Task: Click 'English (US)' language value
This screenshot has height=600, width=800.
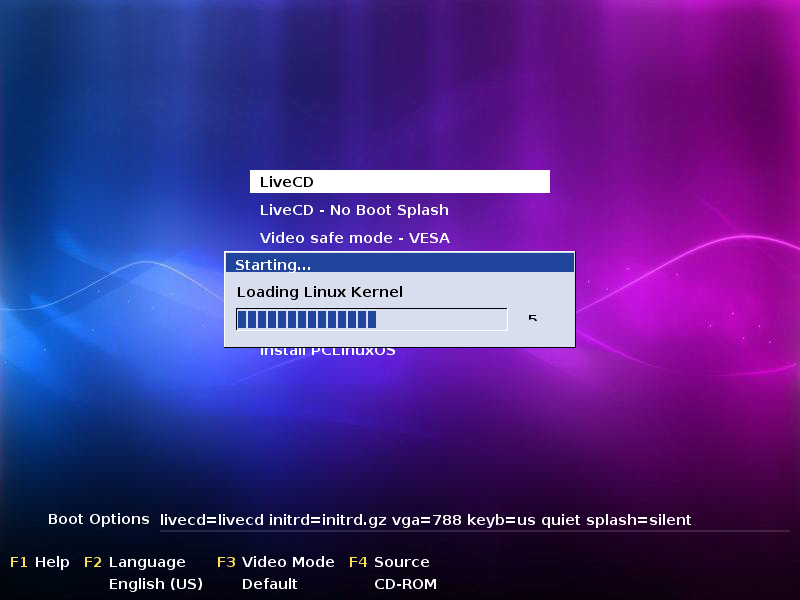Action: pos(156,584)
